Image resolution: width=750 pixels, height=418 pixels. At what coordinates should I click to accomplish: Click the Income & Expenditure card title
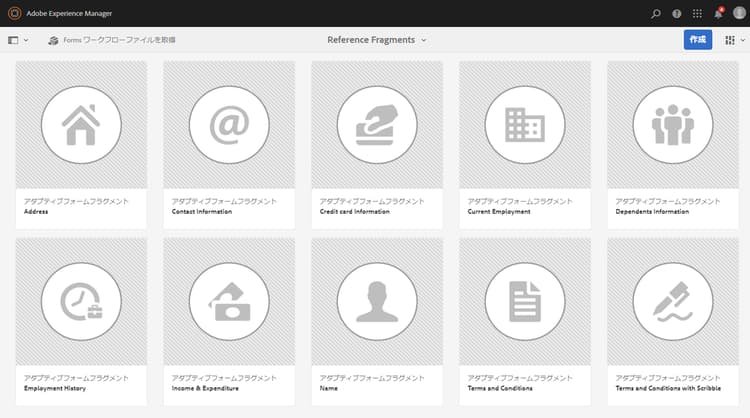pos(205,388)
